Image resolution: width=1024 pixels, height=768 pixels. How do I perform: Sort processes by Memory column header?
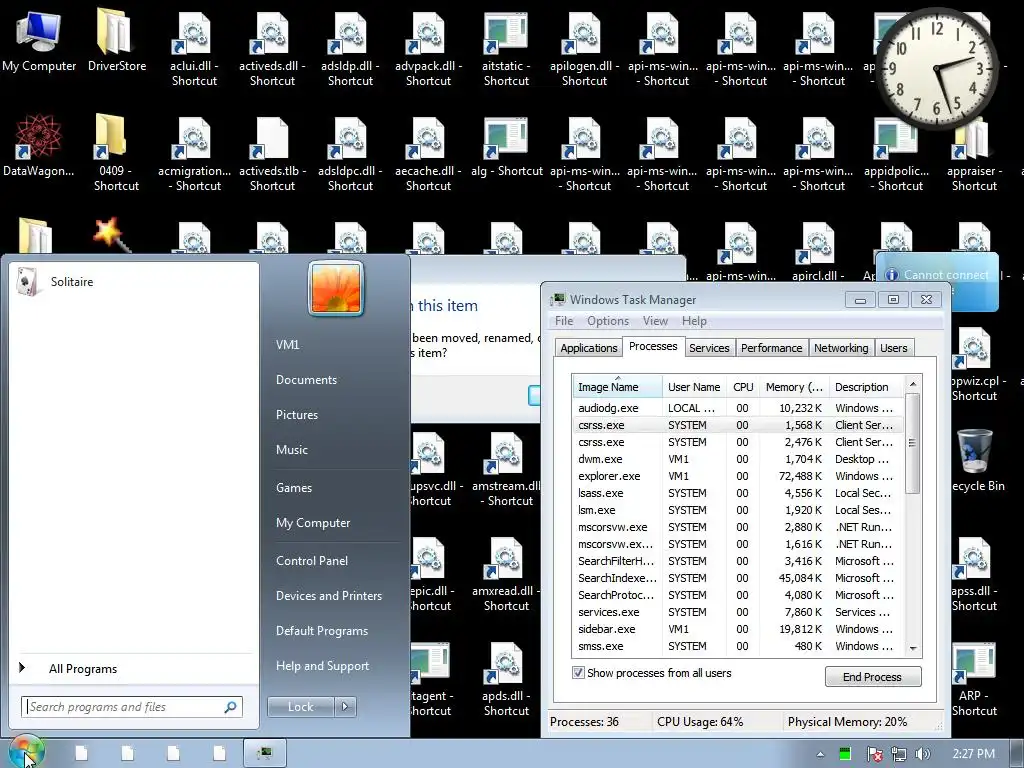[x=795, y=387]
